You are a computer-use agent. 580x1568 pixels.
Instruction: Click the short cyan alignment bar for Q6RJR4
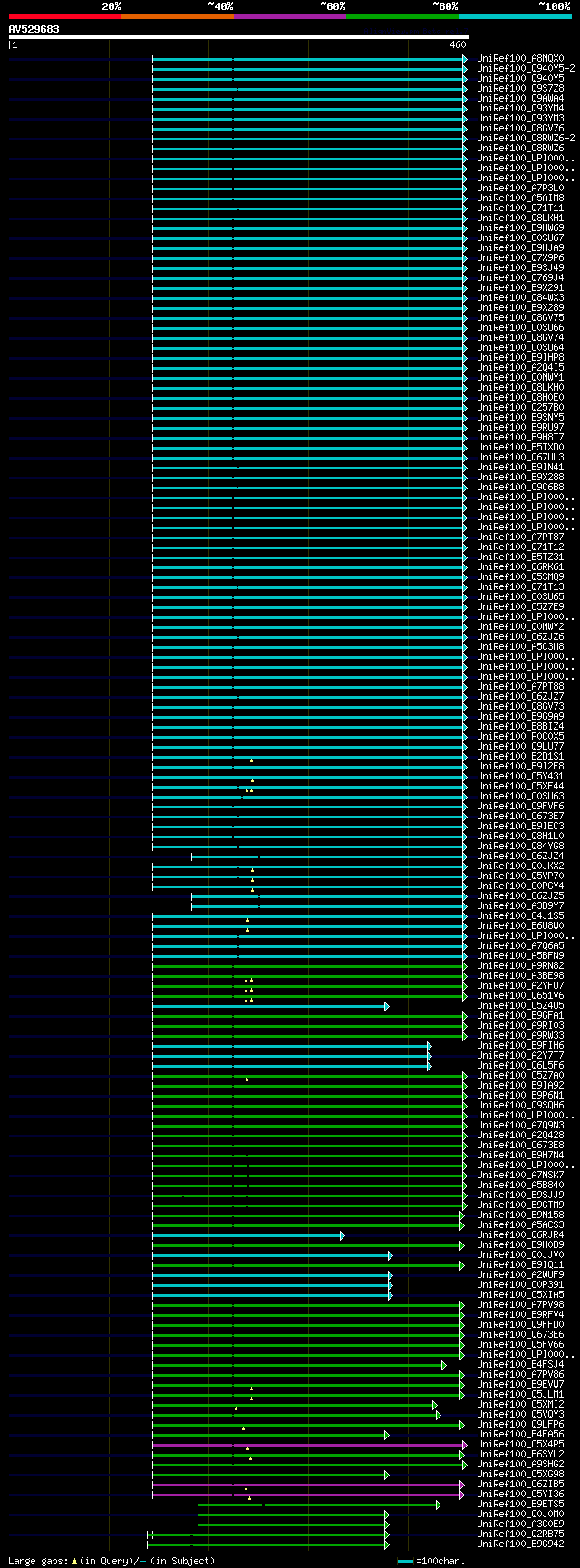[248, 1235]
